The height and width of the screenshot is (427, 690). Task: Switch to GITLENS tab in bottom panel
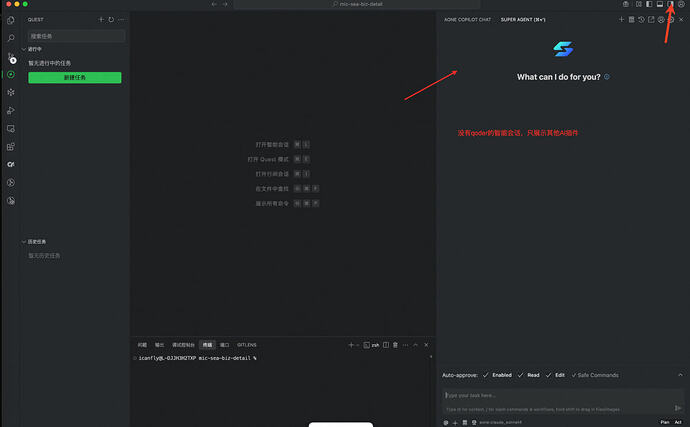[247, 345]
